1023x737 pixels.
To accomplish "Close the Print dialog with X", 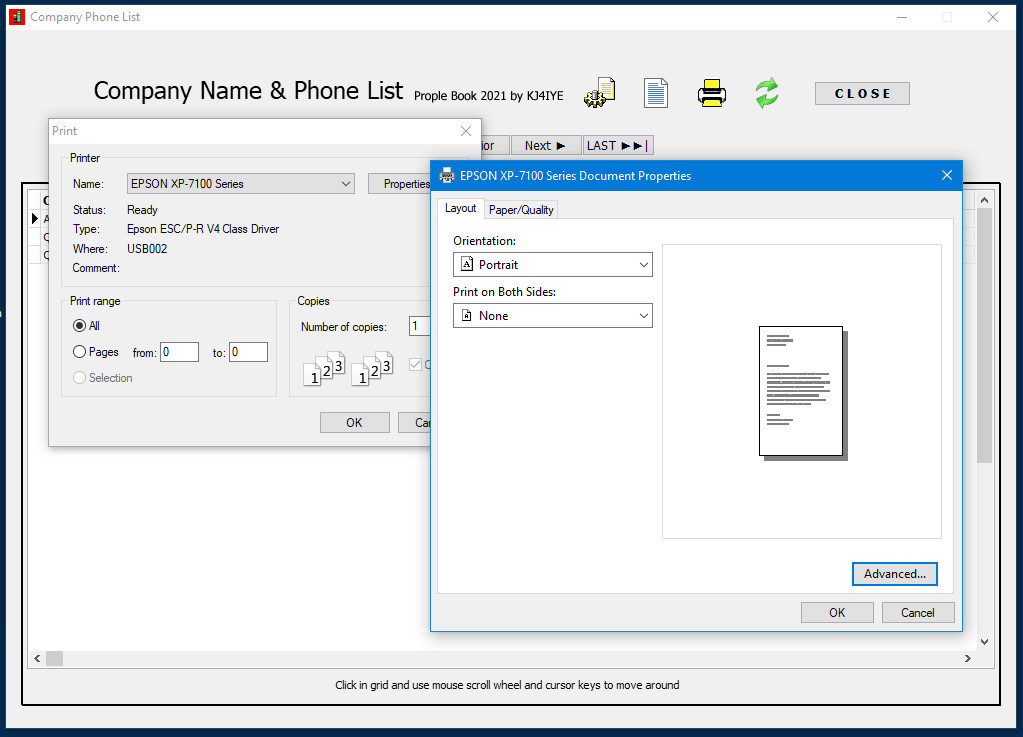I will point(466,131).
